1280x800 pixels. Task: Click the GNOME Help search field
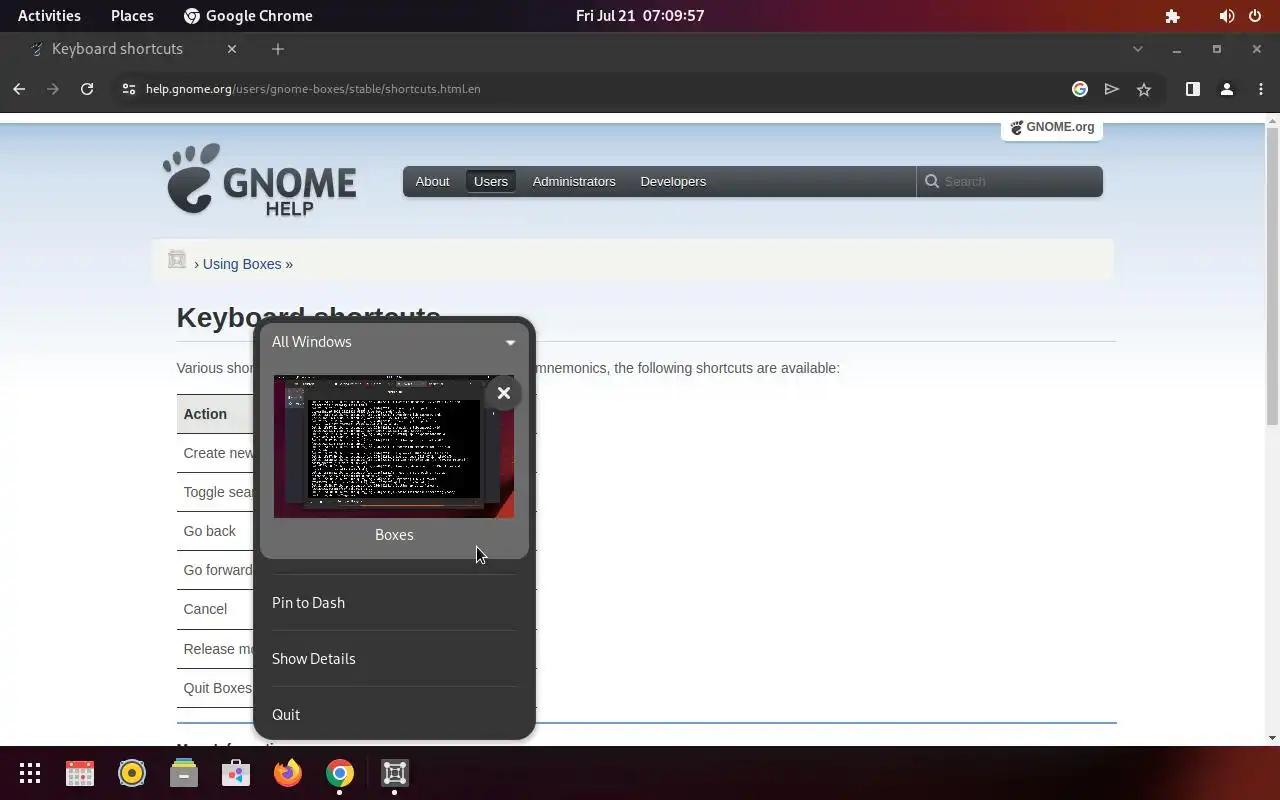click(1010, 181)
